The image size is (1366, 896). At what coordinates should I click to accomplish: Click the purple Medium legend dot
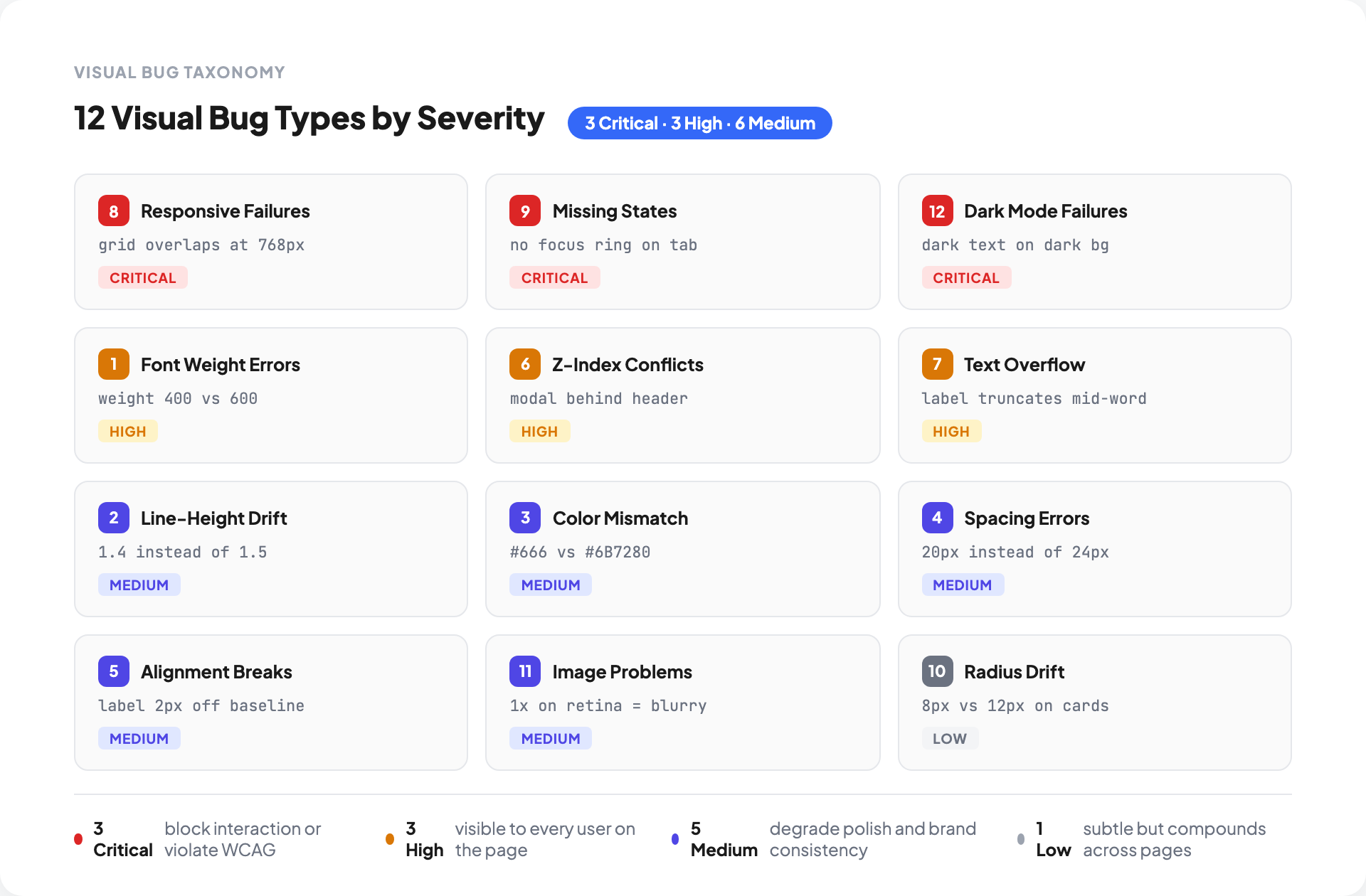pyautogui.click(x=675, y=839)
